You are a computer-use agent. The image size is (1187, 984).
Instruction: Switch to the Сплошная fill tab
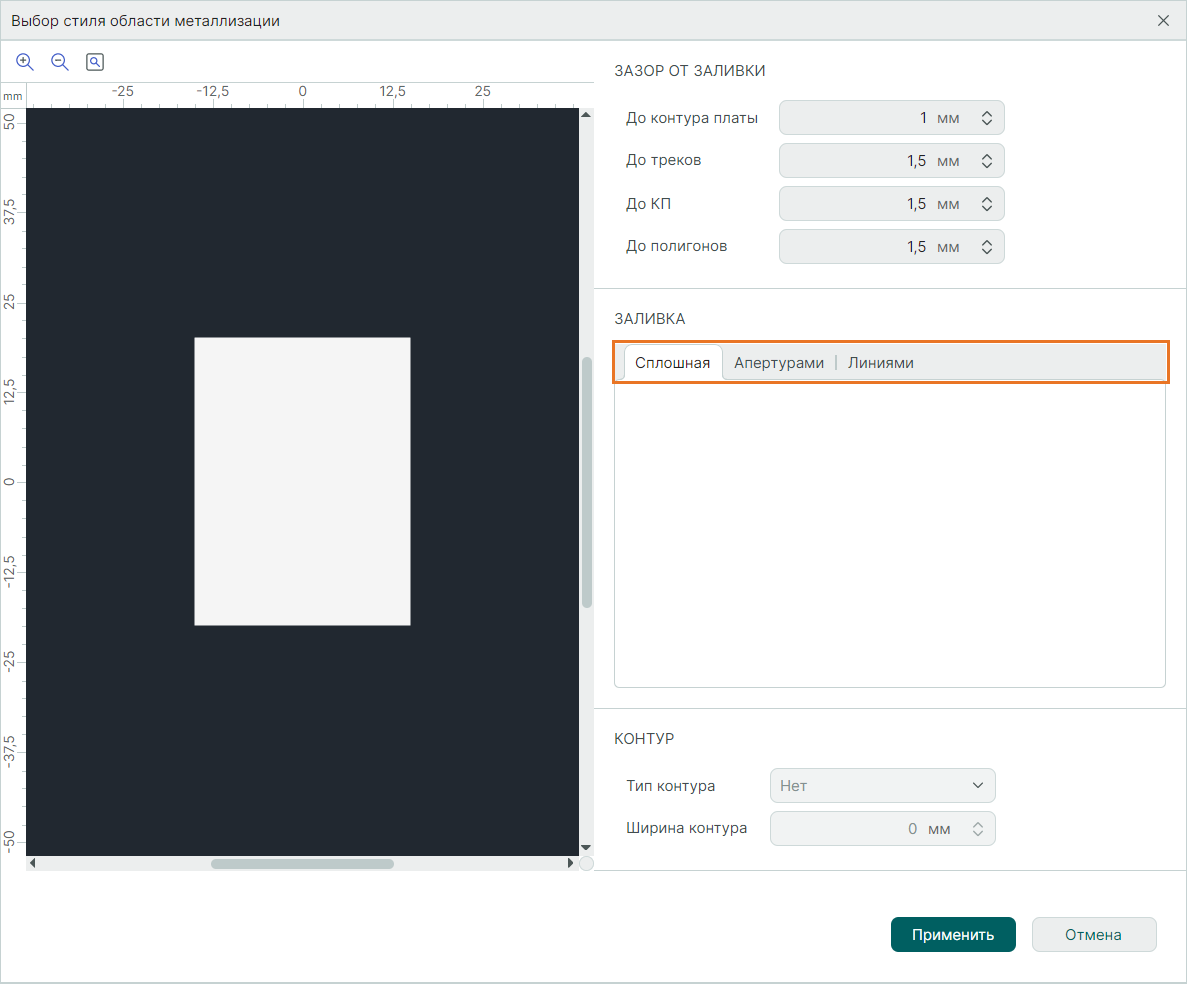672,363
